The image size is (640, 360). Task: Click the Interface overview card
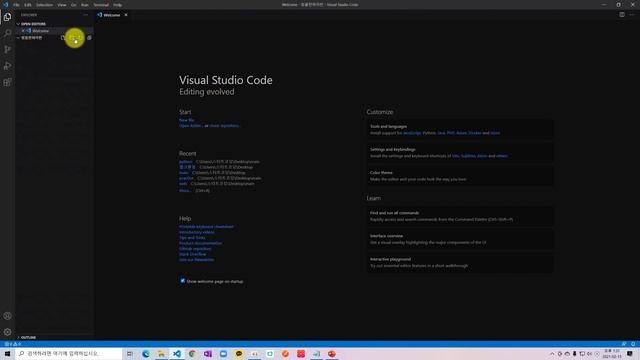coord(460,239)
